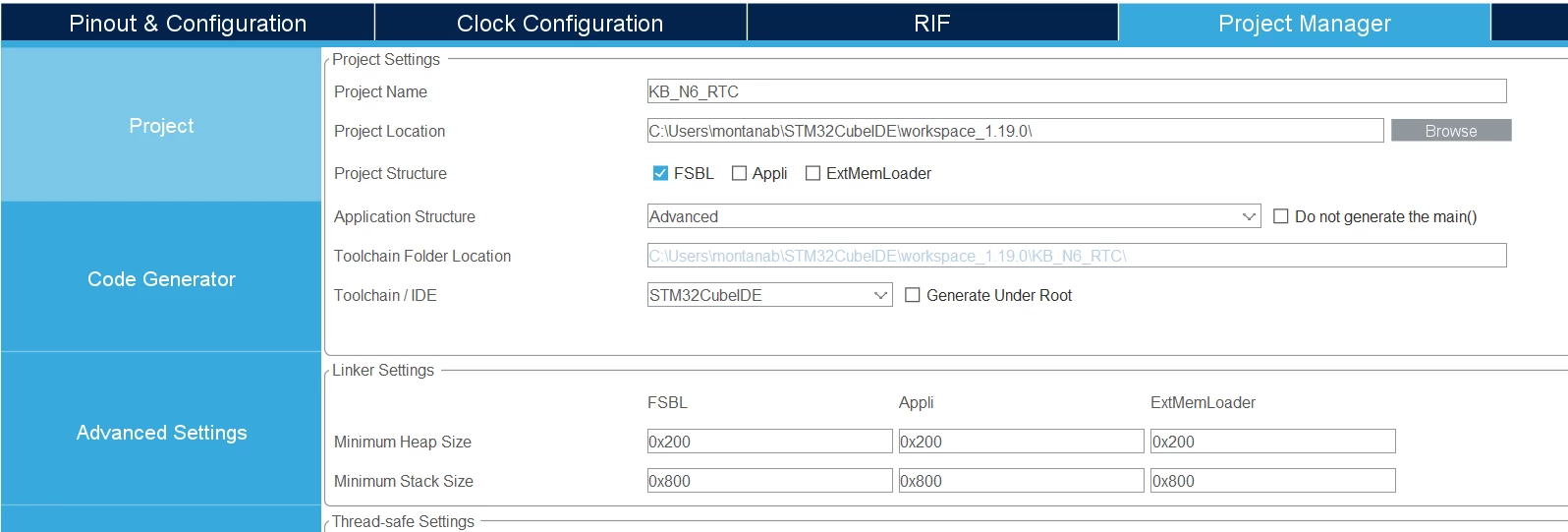Expand the Application Structure dropdown

(x=954, y=216)
